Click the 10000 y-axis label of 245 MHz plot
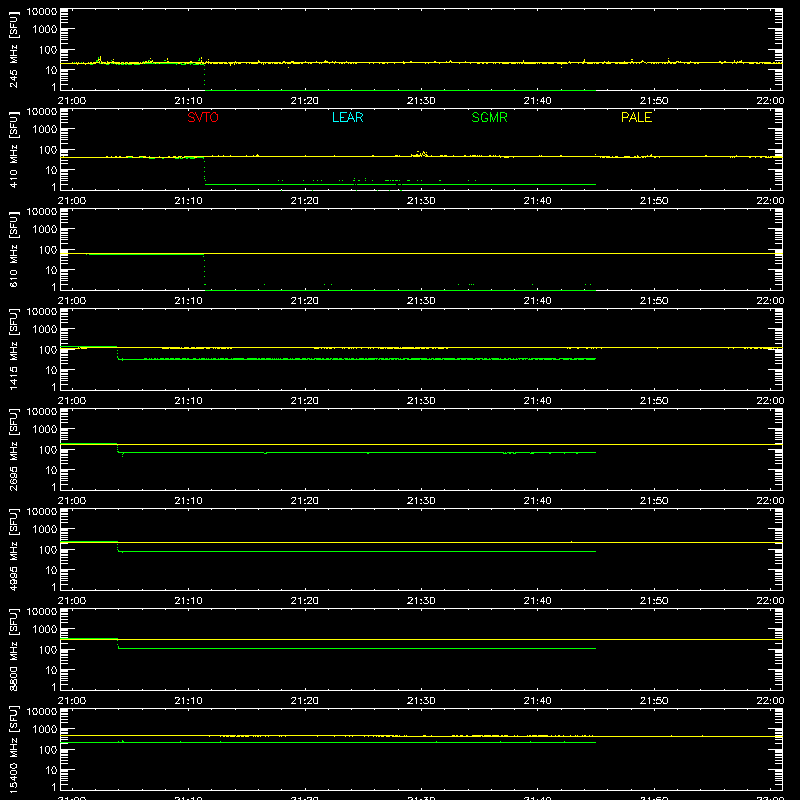 pos(42,11)
